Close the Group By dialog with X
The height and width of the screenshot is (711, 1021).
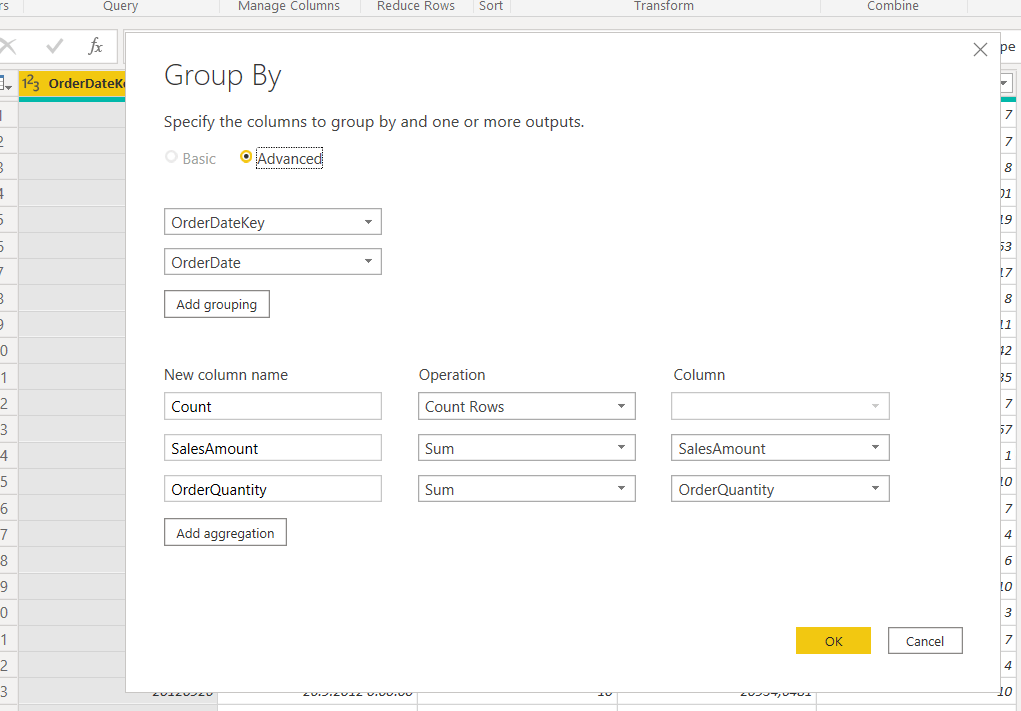980,50
